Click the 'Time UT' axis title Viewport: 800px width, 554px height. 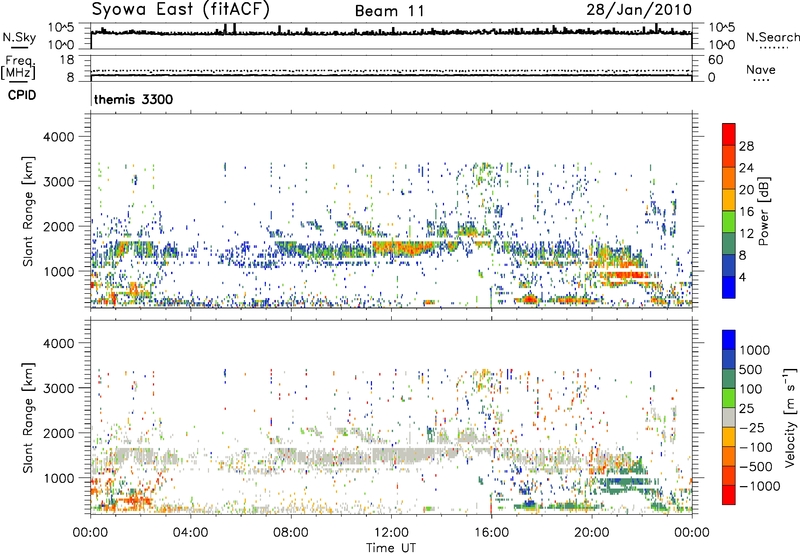coord(391,548)
